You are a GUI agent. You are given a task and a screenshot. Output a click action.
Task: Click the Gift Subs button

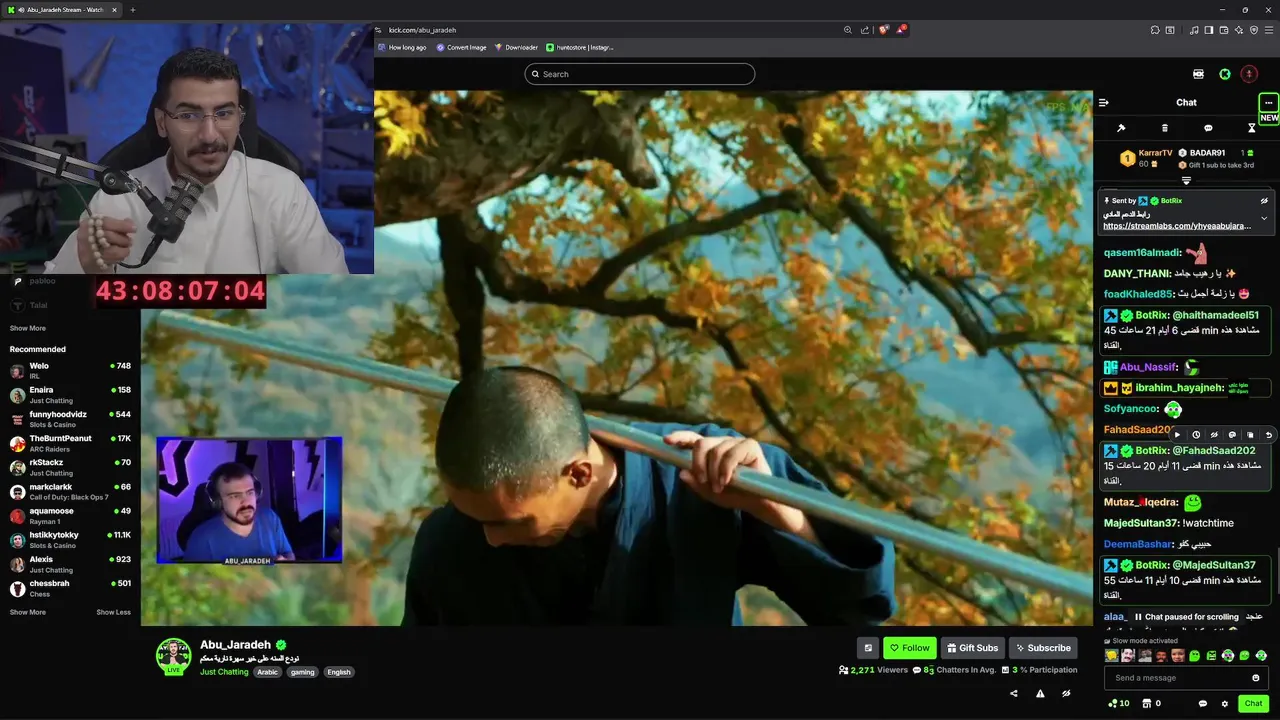(x=972, y=648)
